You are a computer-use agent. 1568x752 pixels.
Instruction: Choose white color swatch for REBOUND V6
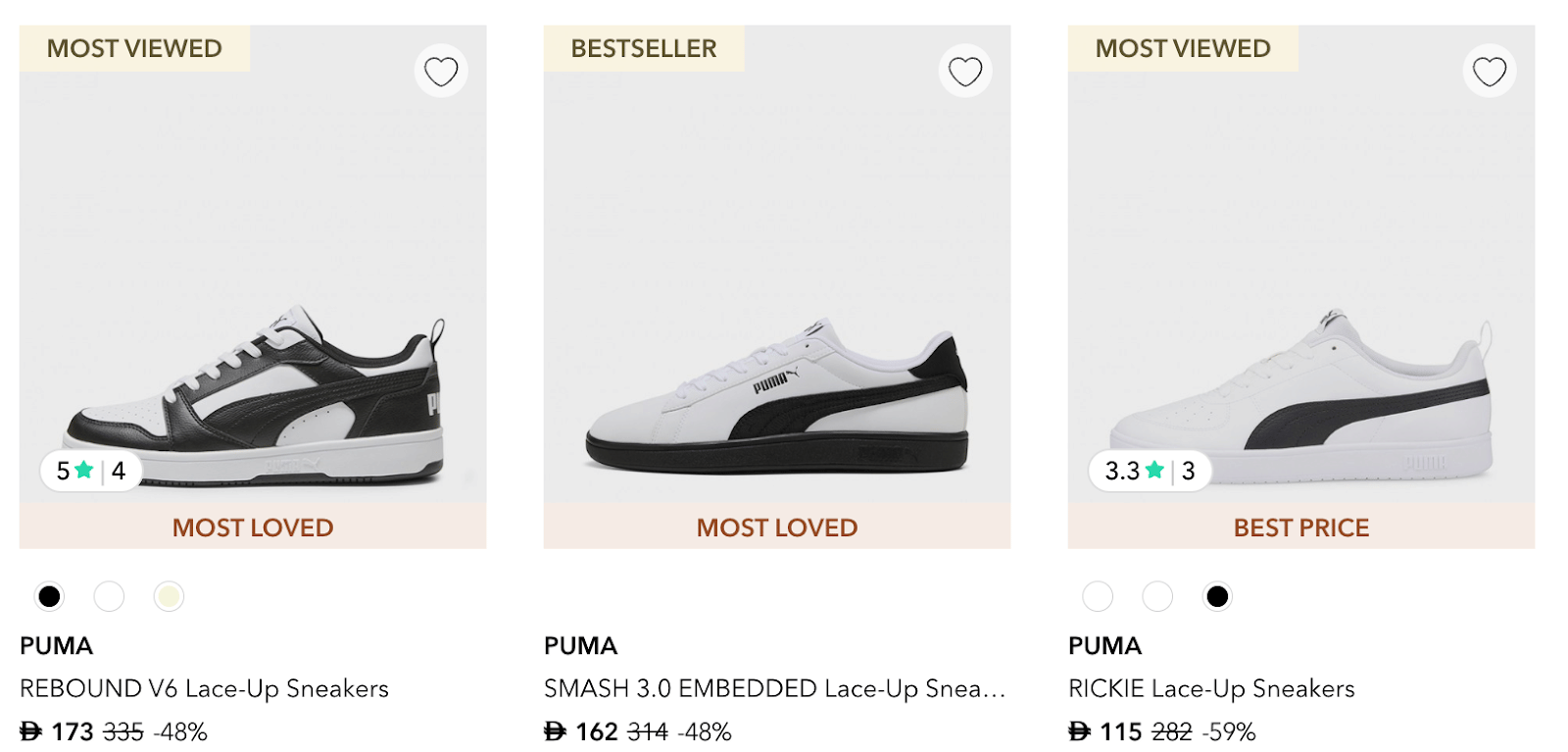(x=109, y=596)
